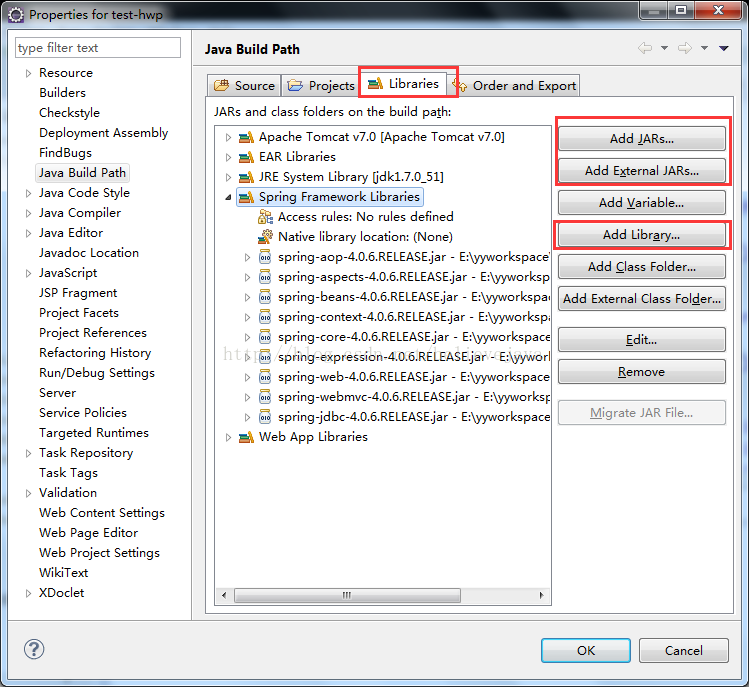This screenshot has height=687, width=749.
Task: Dismiss dialog with Cancel button
Action: (684, 651)
